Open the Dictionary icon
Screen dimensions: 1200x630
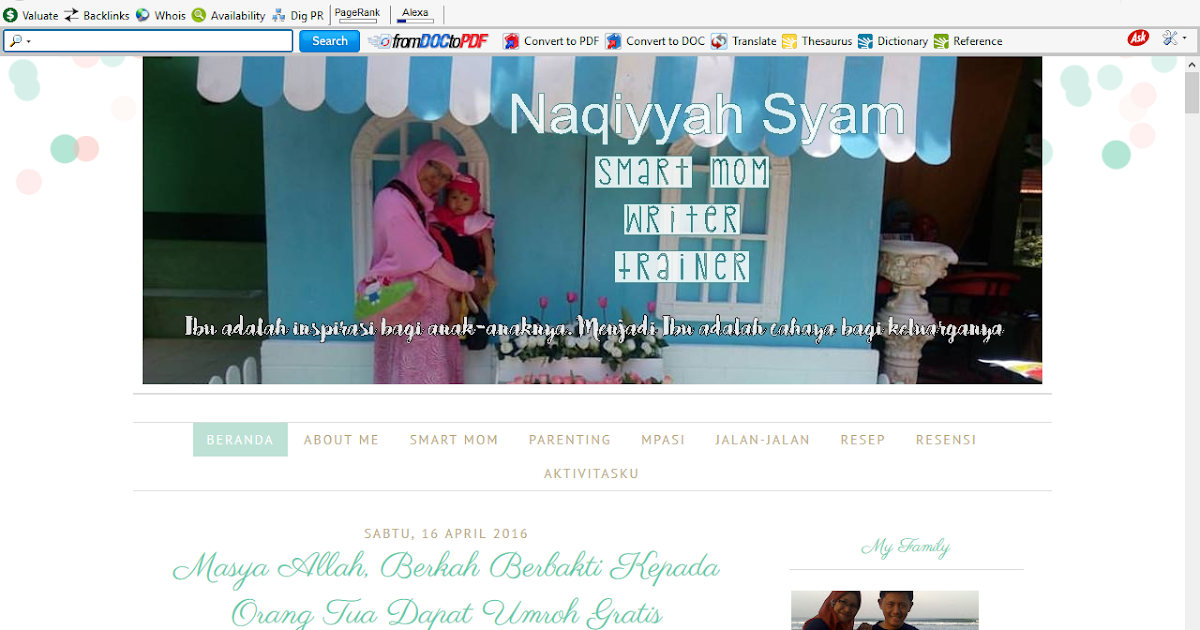[x=865, y=41]
